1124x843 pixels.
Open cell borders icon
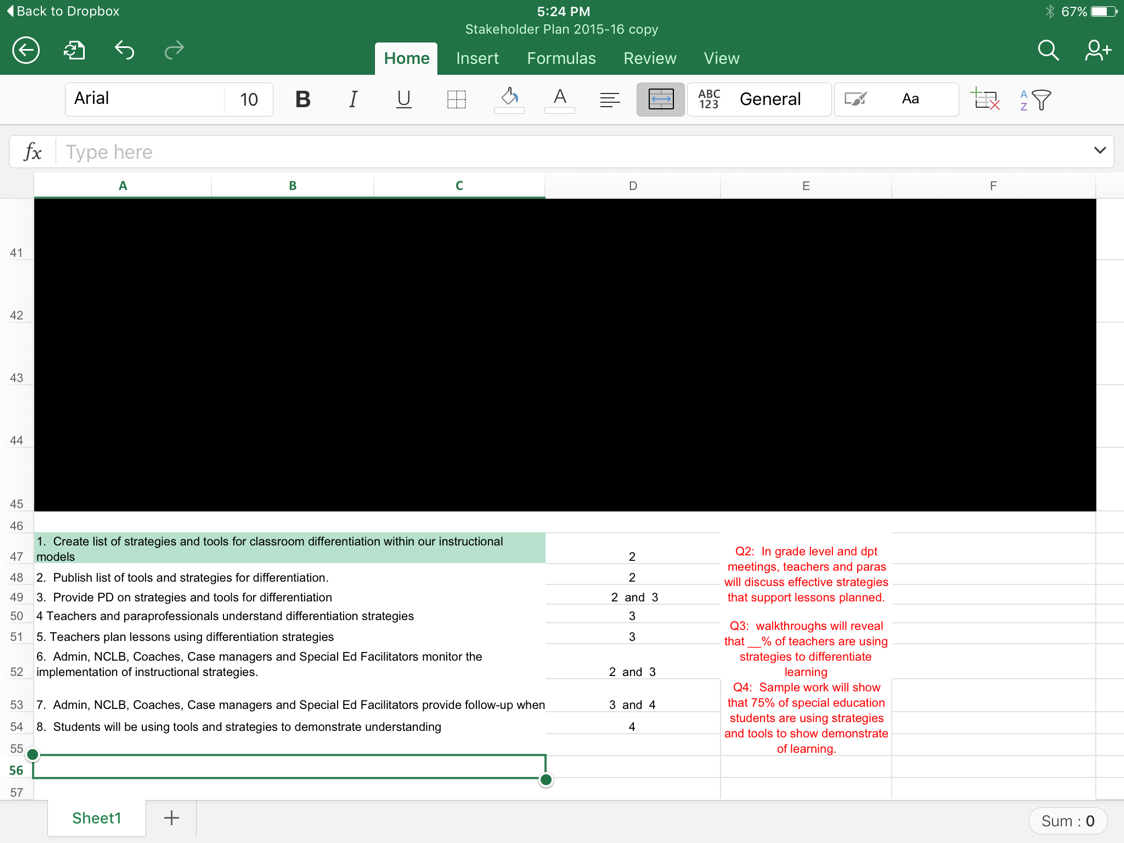pos(456,99)
